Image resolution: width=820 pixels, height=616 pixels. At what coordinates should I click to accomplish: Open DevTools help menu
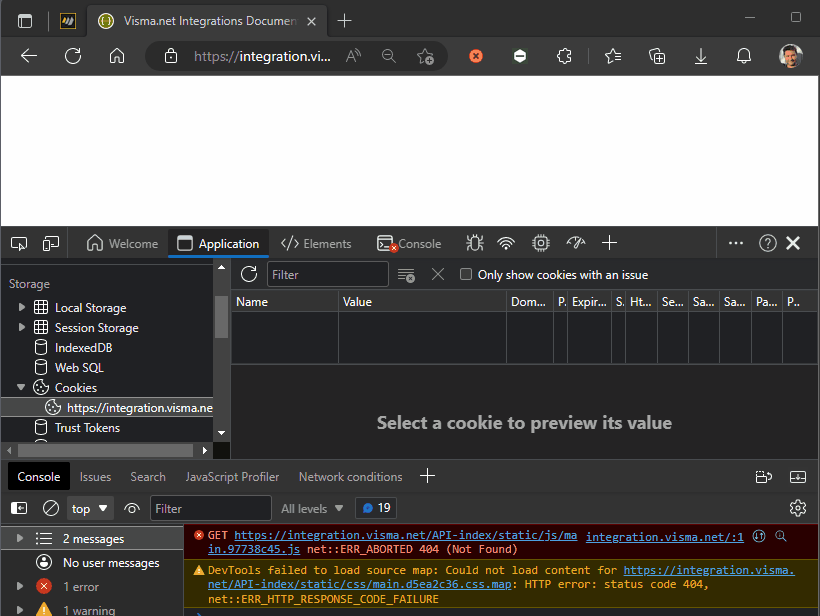coord(768,243)
